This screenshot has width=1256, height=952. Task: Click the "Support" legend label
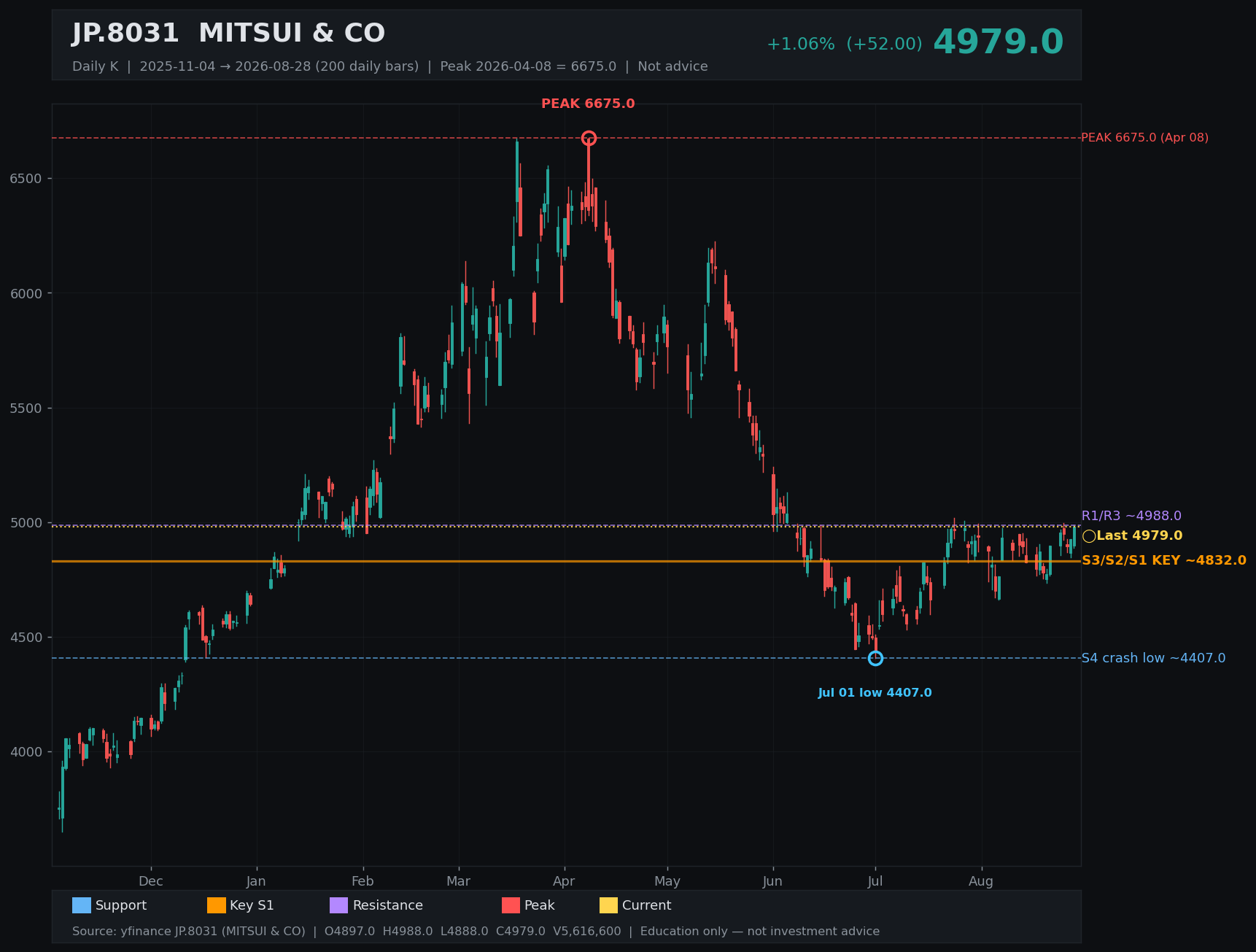[121, 905]
